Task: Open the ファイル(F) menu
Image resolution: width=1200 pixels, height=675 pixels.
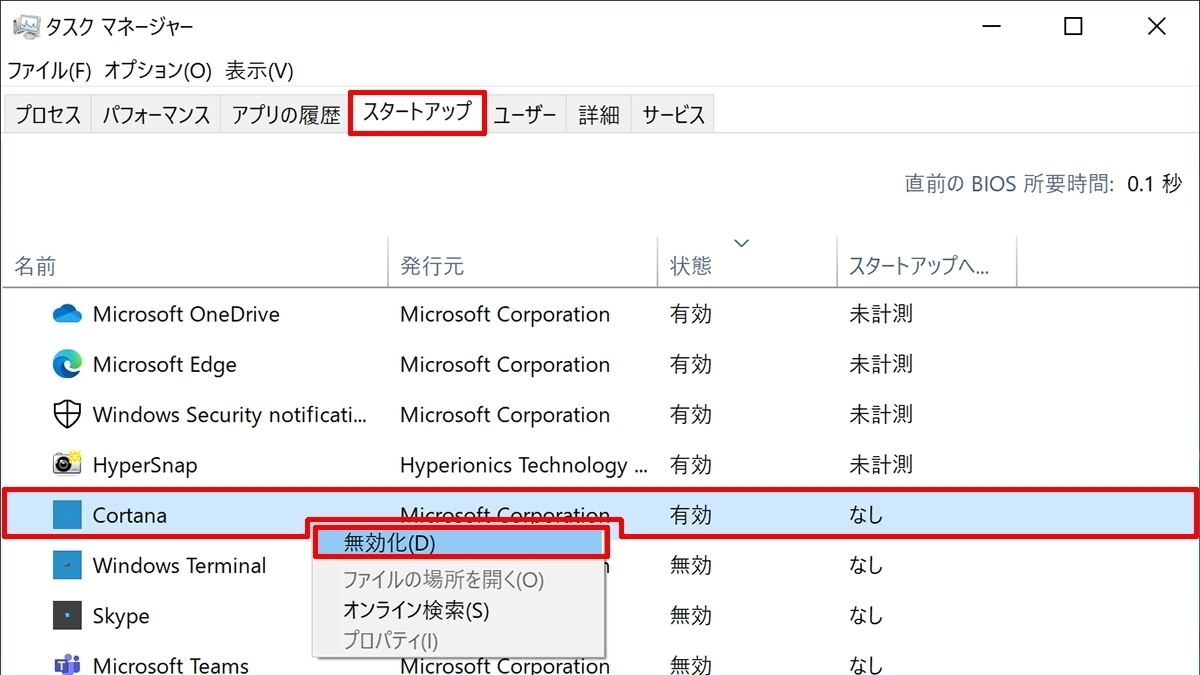Action: coord(49,71)
